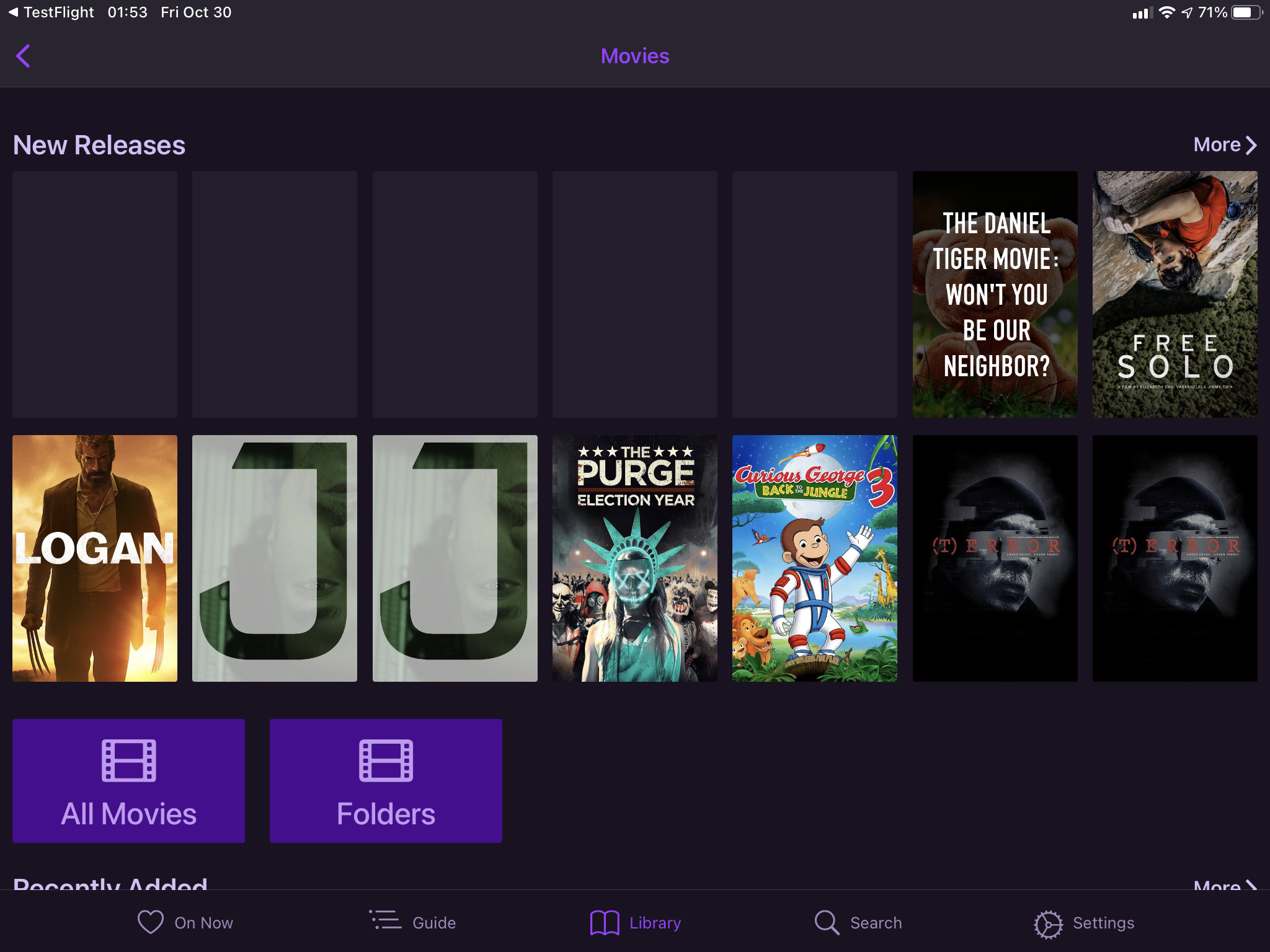1270x952 pixels.
Task: Open All Movies button
Action: pos(128,813)
